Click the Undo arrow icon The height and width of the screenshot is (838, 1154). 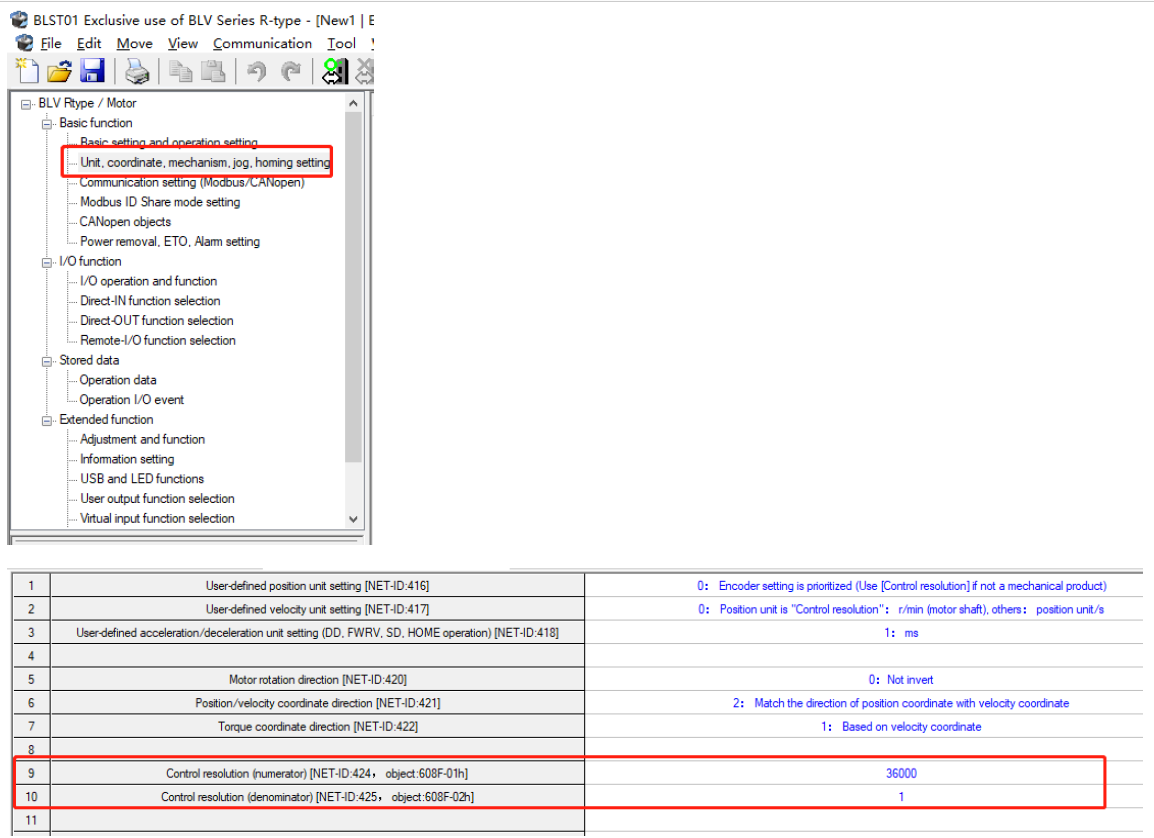pyautogui.click(x=257, y=71)
